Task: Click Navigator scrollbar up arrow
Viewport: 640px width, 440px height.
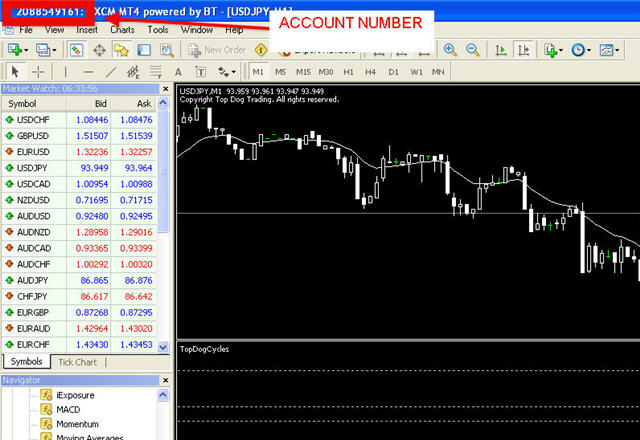Action: [x=163, y=395]
